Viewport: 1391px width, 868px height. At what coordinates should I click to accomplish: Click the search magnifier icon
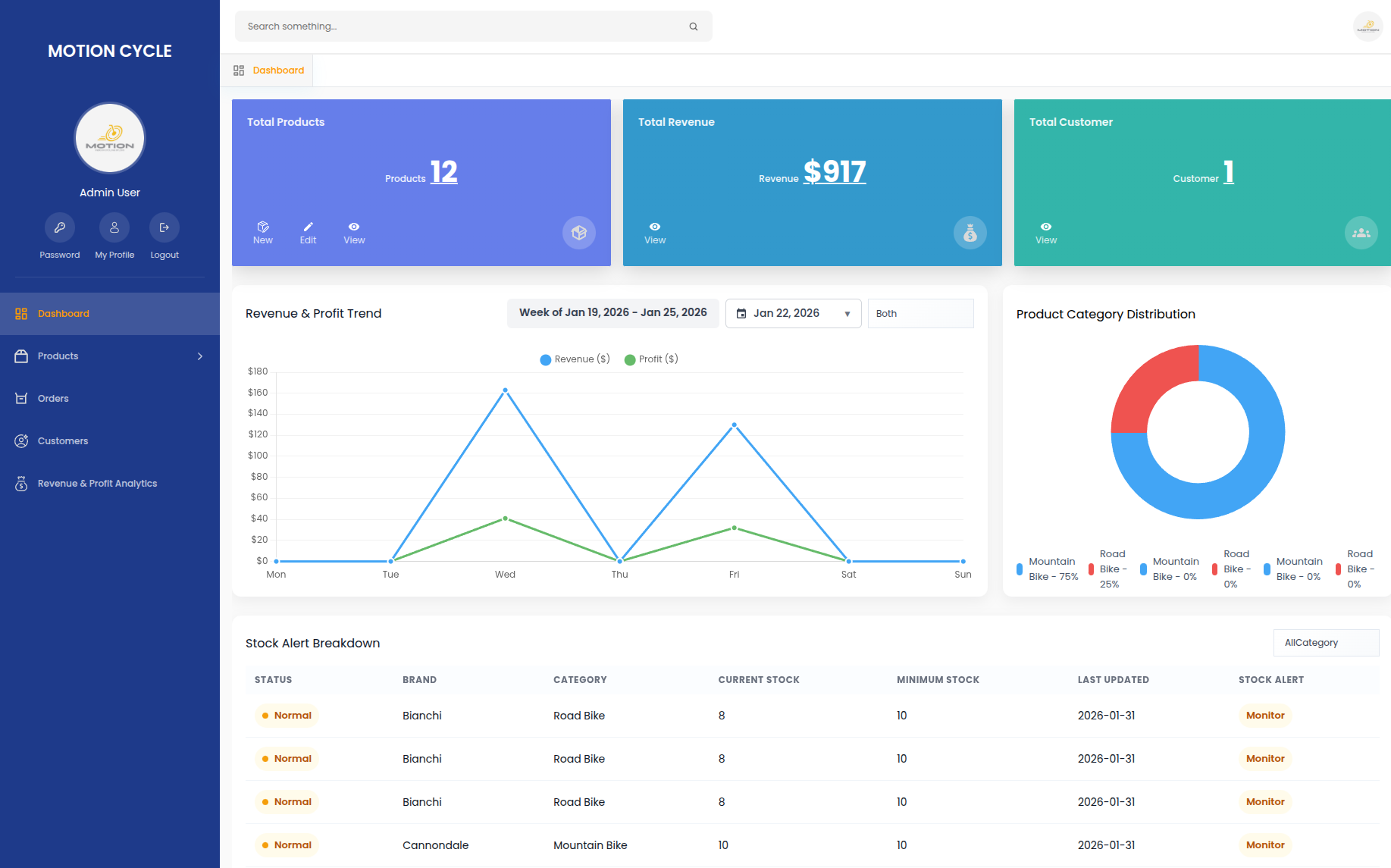tap(694, 26)
